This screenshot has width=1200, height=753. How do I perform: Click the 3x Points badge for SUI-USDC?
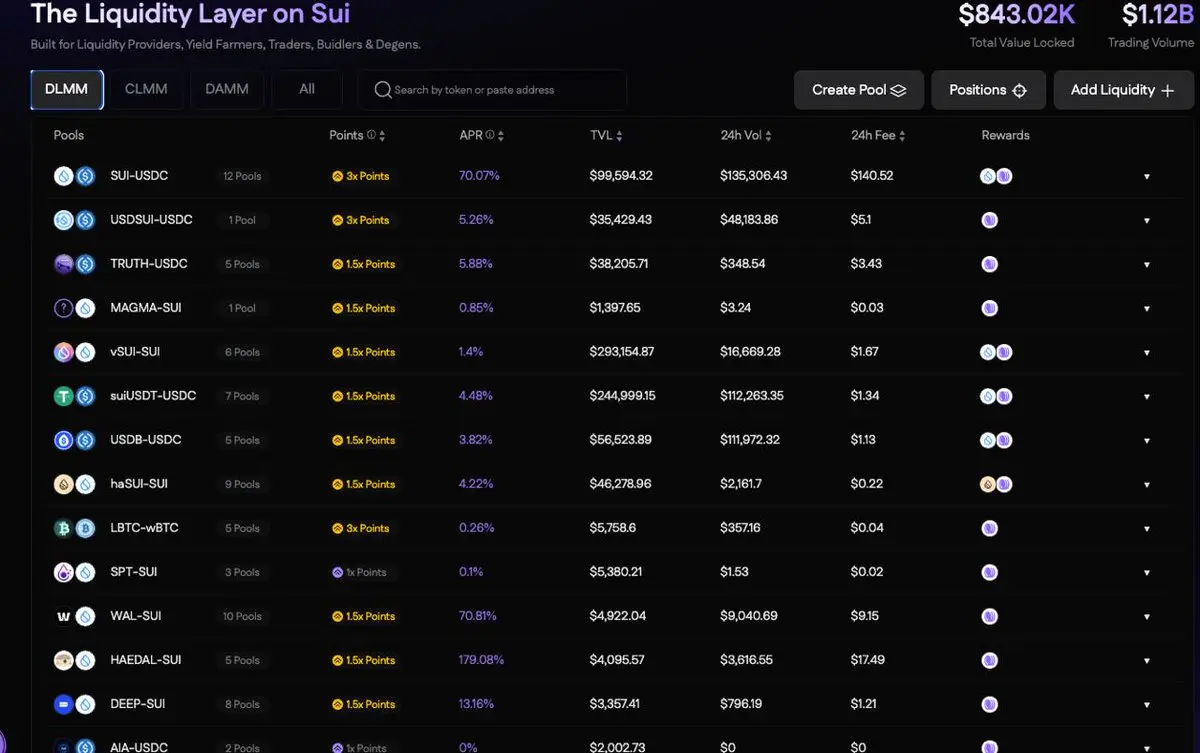pos(361,176)
